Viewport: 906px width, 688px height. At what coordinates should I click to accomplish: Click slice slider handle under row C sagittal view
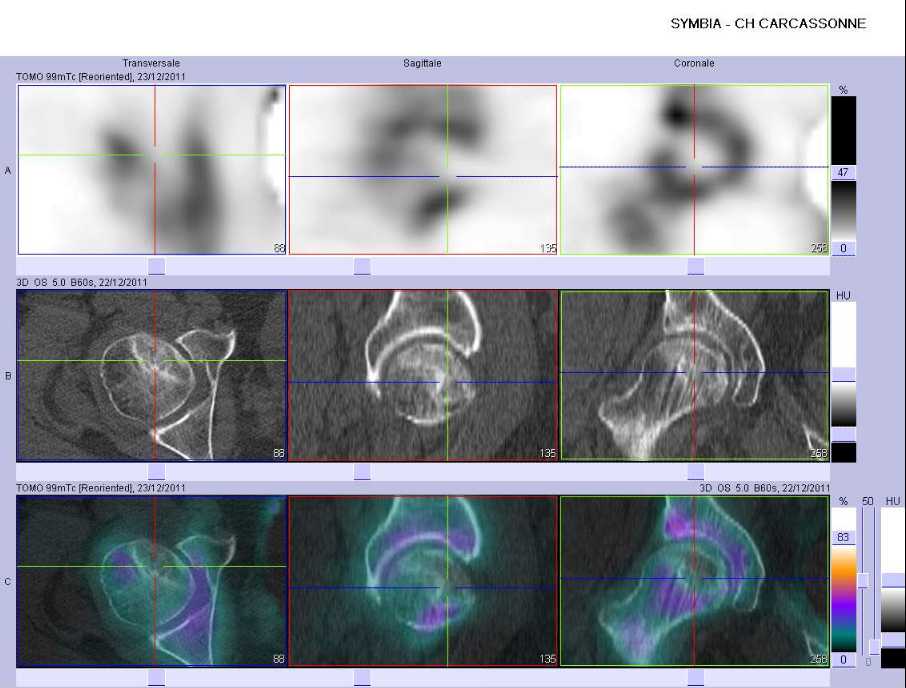coord(362,678)
